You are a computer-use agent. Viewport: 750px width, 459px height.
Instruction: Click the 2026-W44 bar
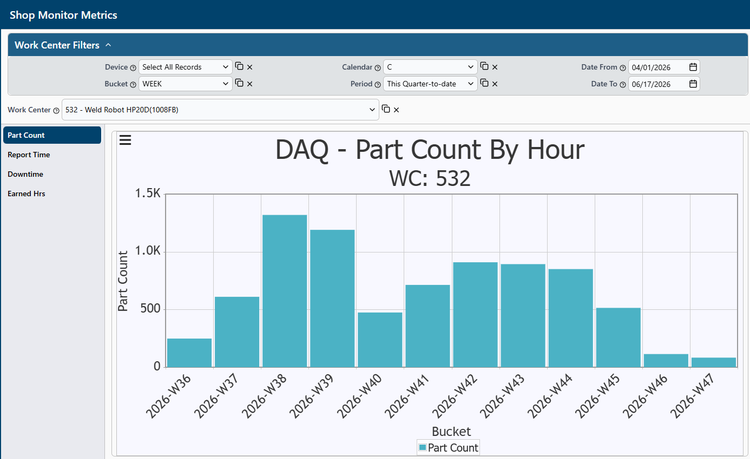coord(571,318)
